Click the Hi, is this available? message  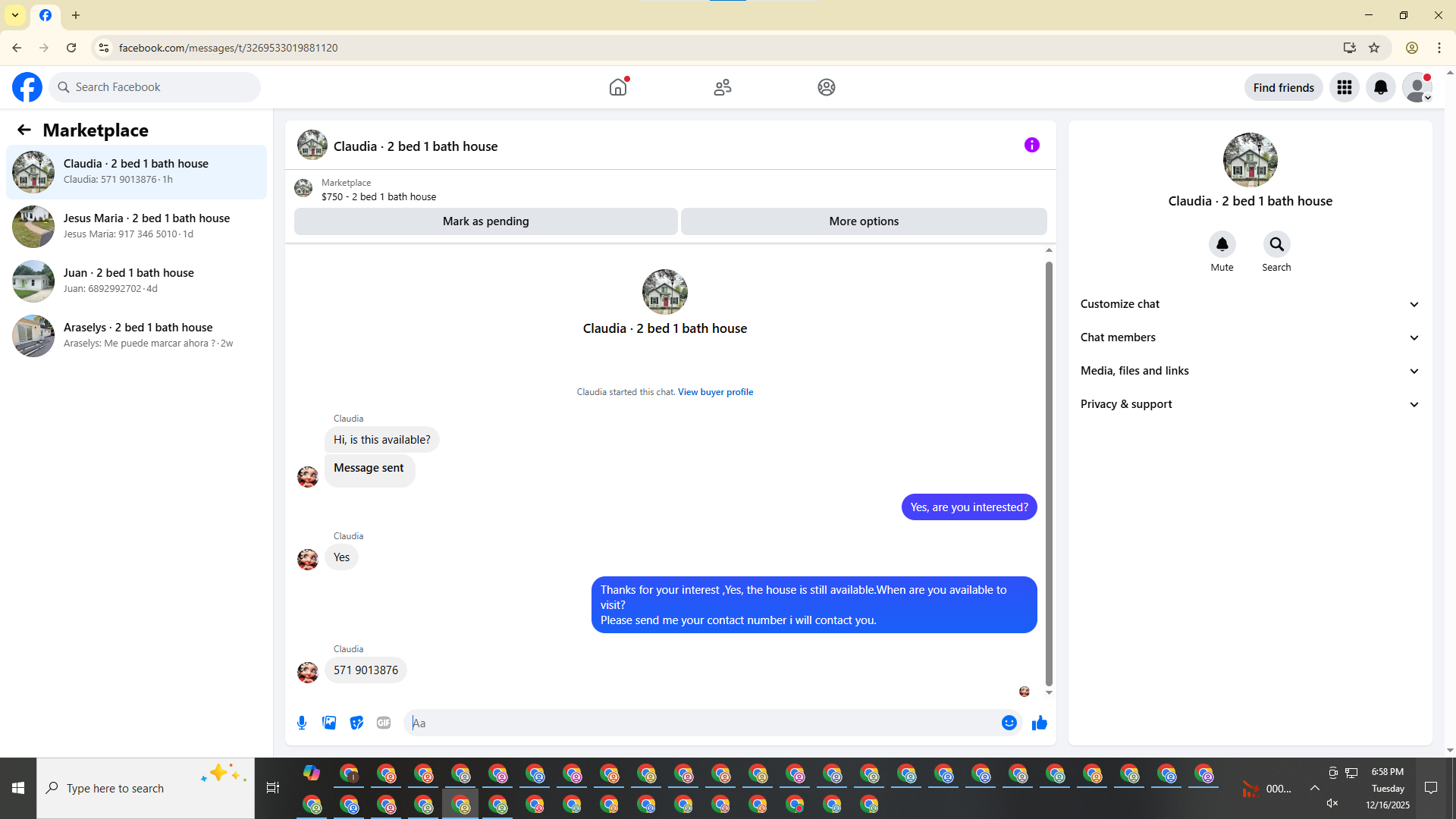(382, 440)
